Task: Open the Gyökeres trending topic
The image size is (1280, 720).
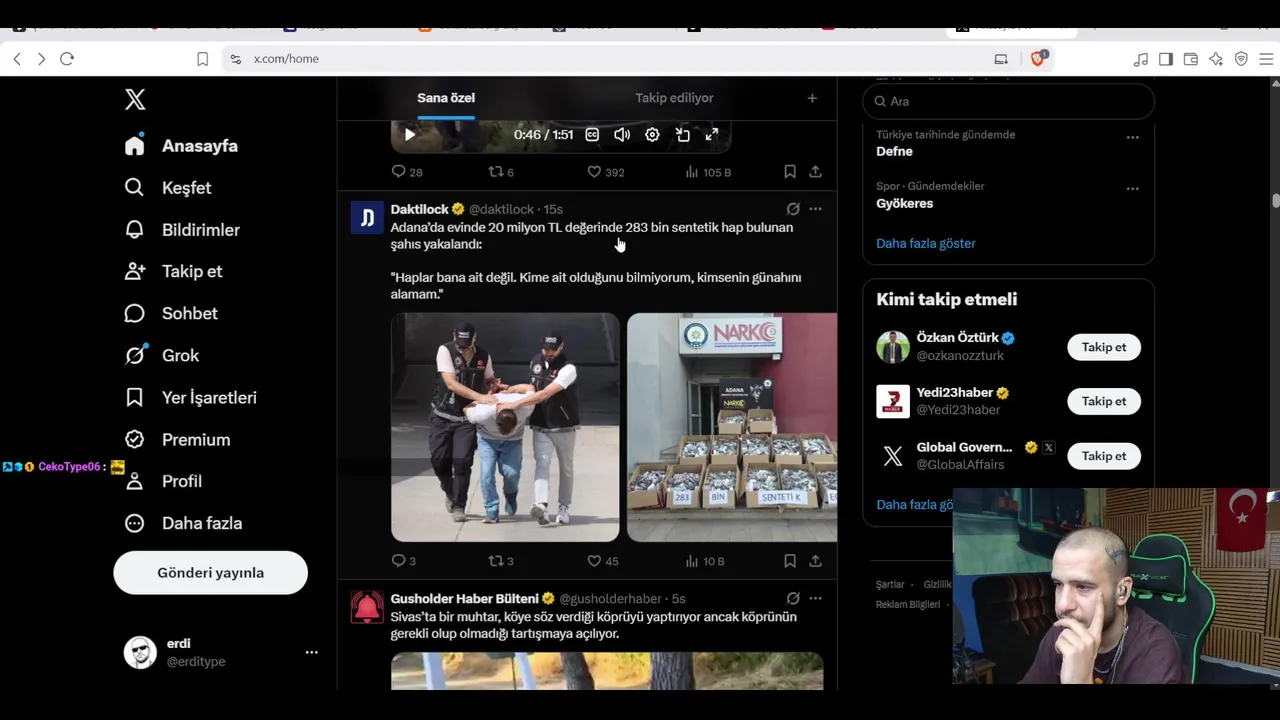Action: click(905, 204)
